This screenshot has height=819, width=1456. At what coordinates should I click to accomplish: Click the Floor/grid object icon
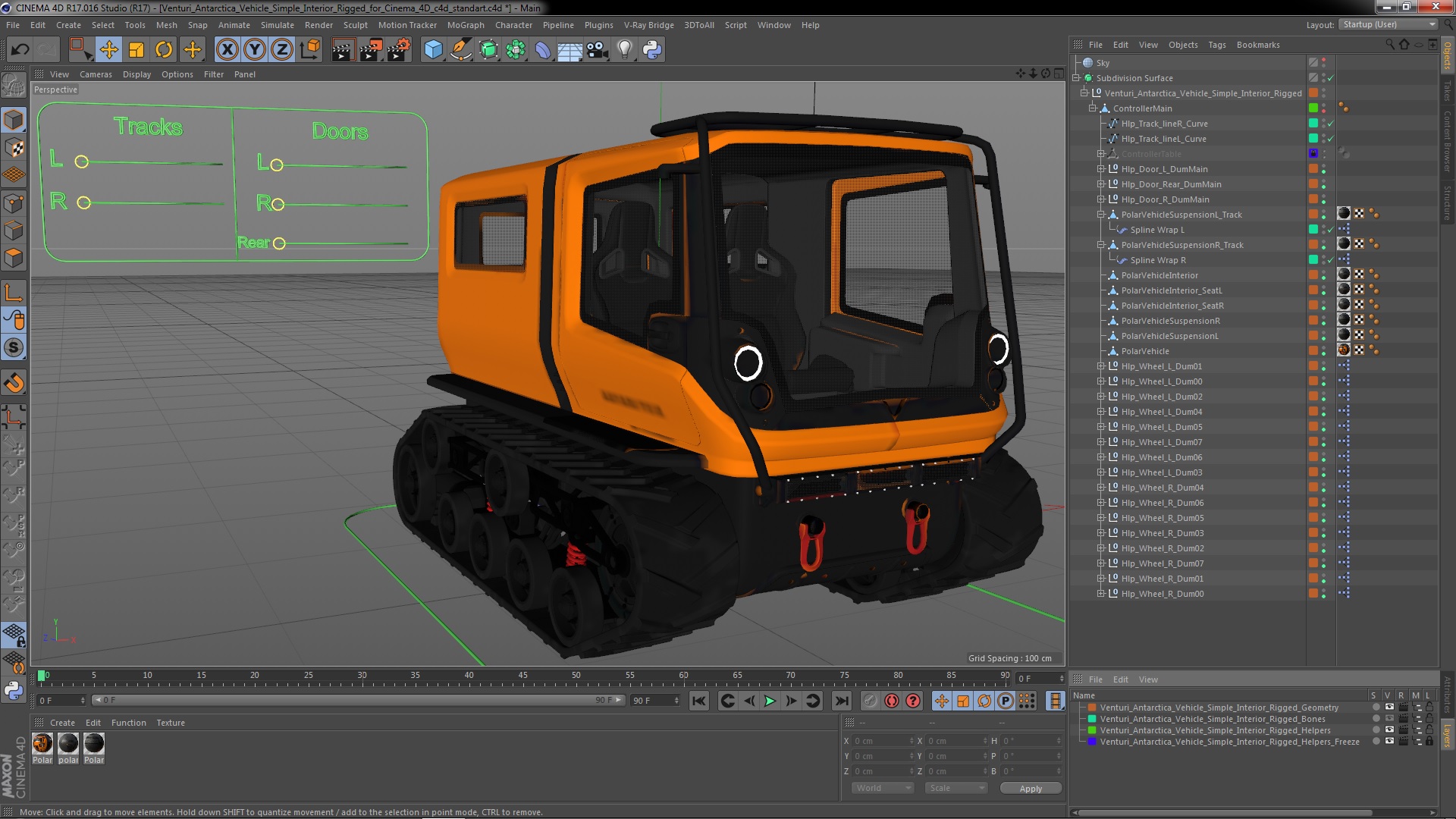(x=570, y=50)
